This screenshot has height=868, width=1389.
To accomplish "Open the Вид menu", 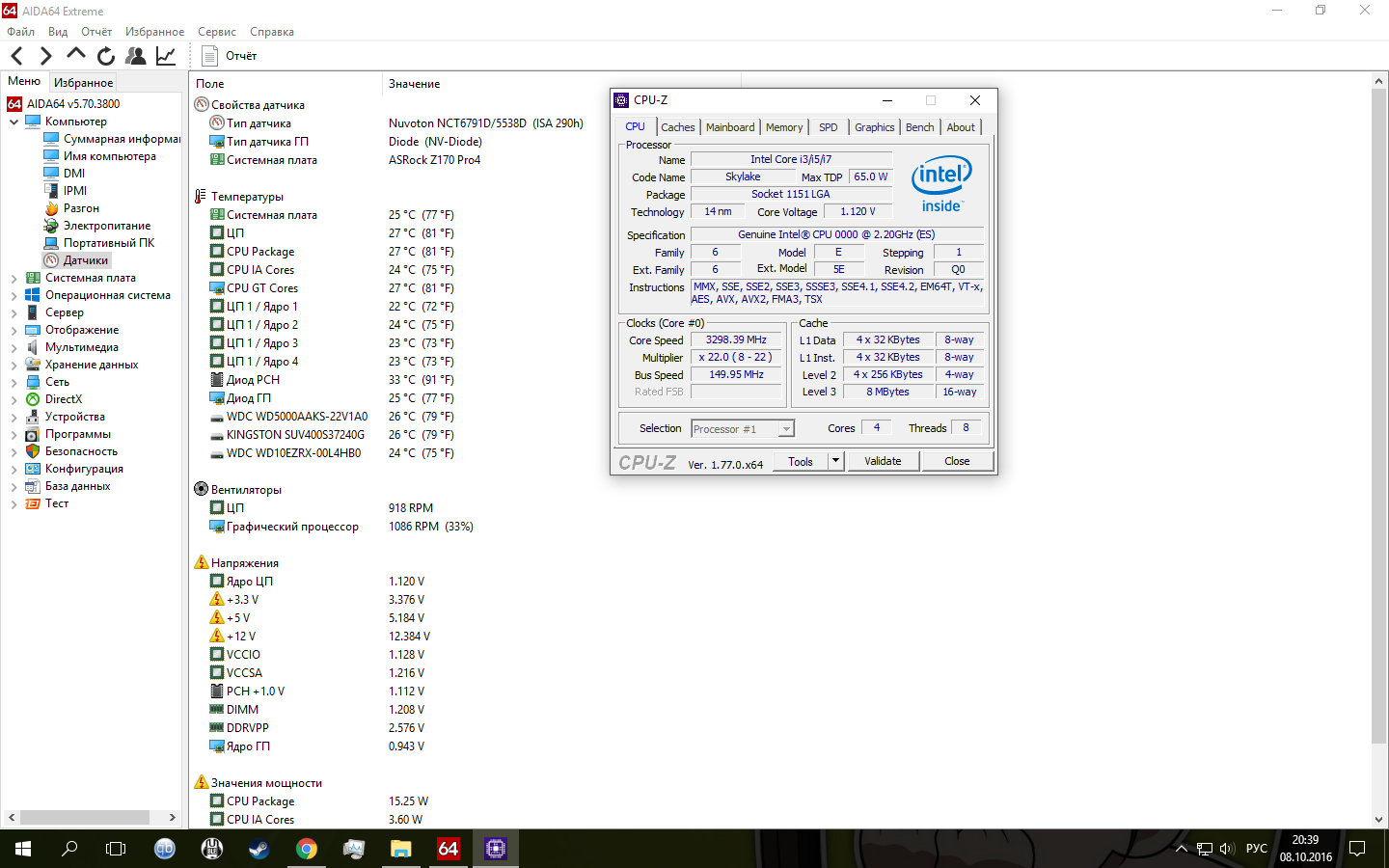I will coord(58,32).
